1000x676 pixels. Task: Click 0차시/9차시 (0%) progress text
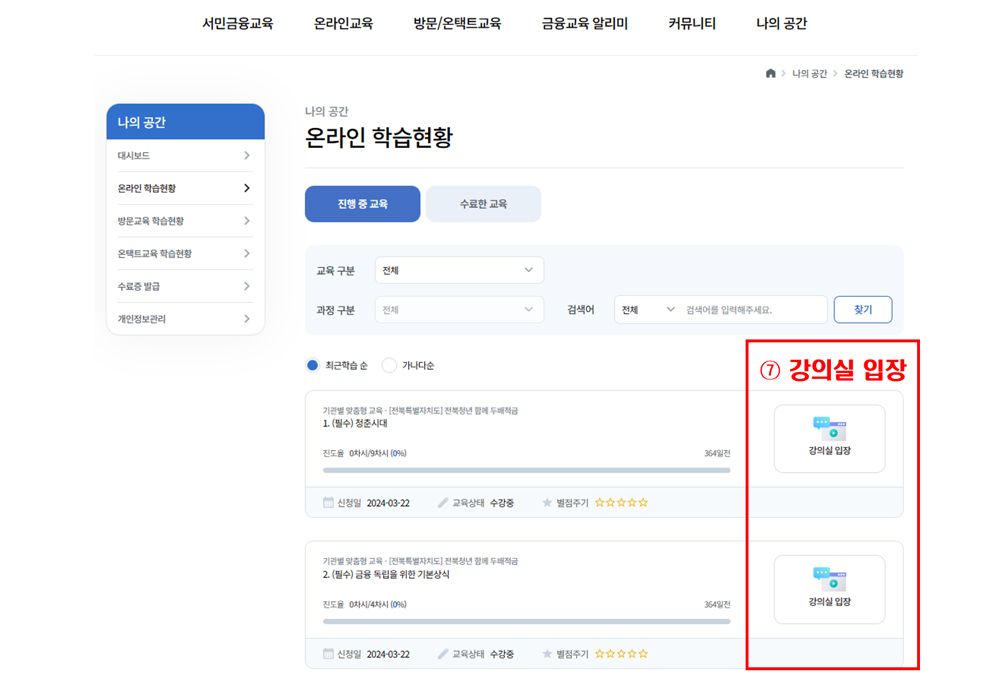click(x=378, y=453)
